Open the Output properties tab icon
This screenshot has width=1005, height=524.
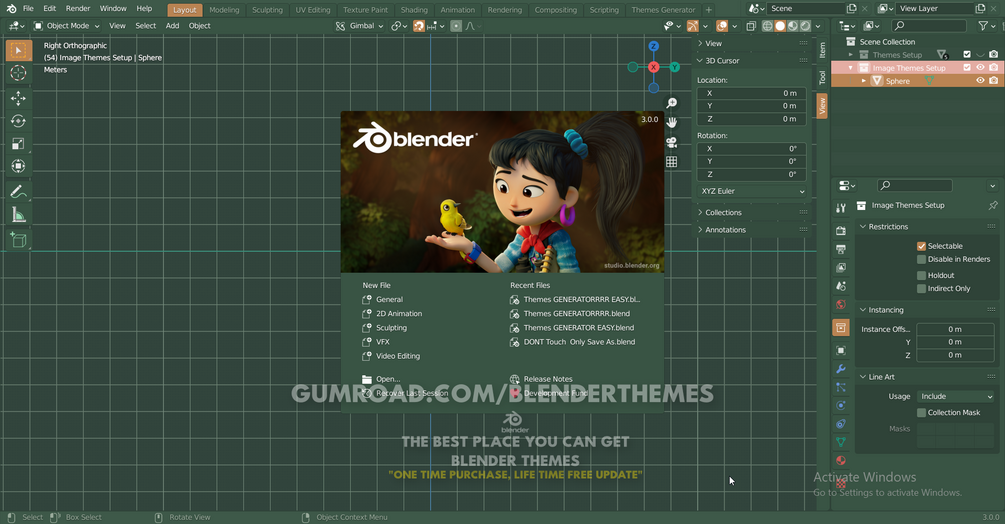[841, 249]
